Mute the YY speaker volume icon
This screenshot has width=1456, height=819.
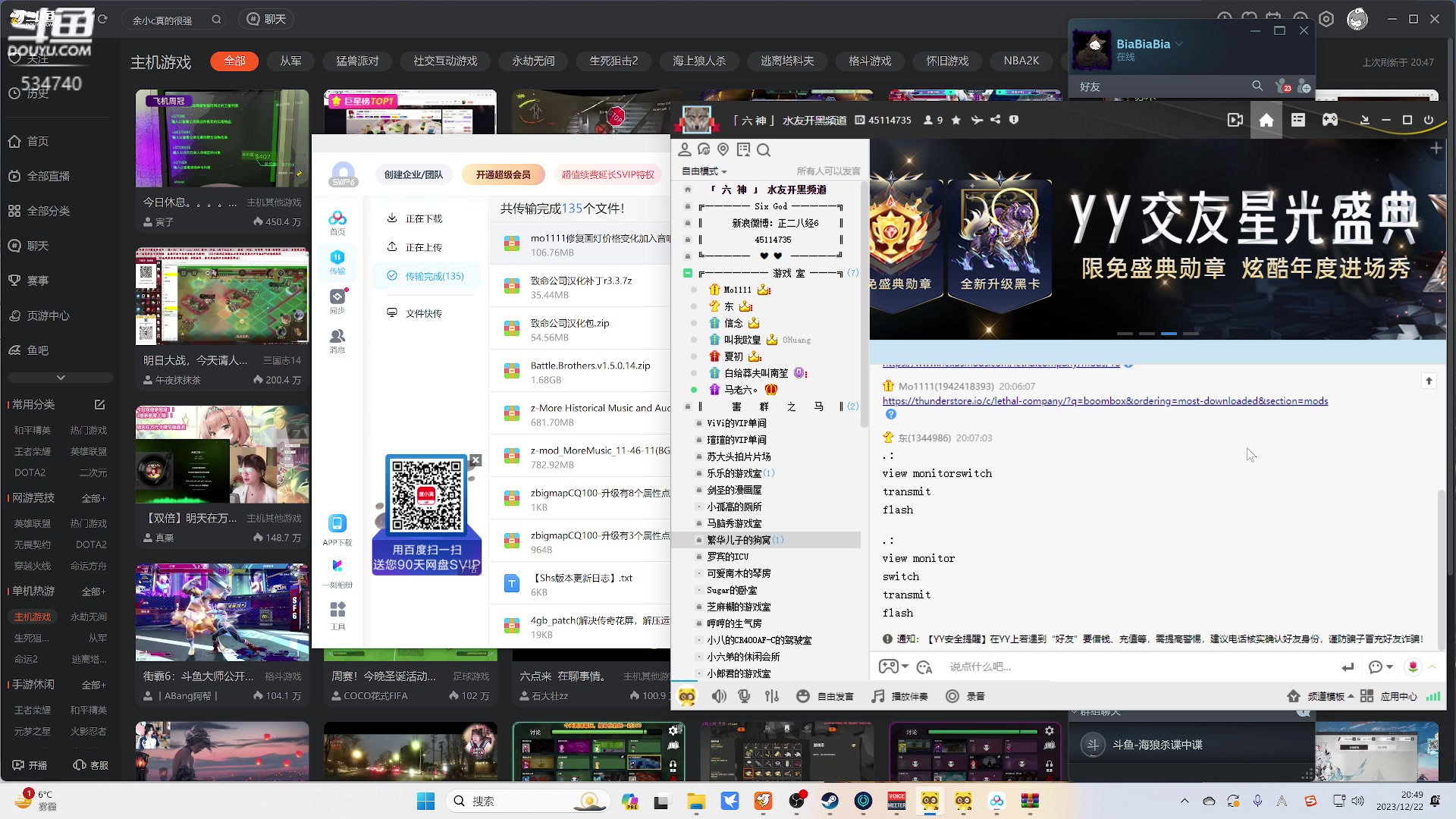tap(719, 696)
